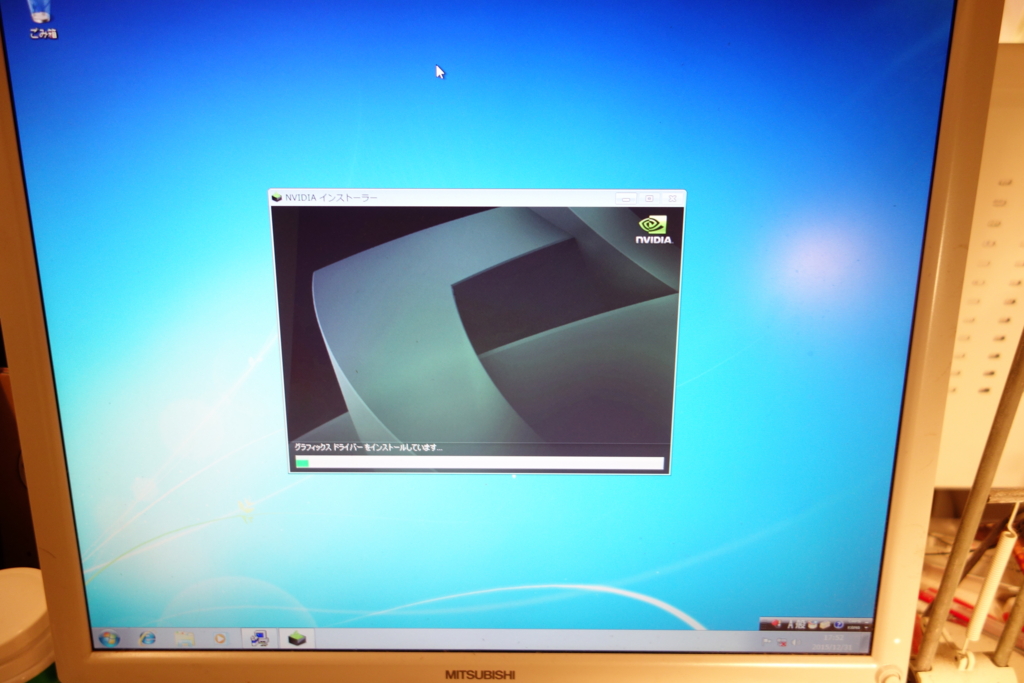Click the graphics driver installing status text
Image resolution: width=1024 pixels, height=683 pixels.
click(368, 447)
